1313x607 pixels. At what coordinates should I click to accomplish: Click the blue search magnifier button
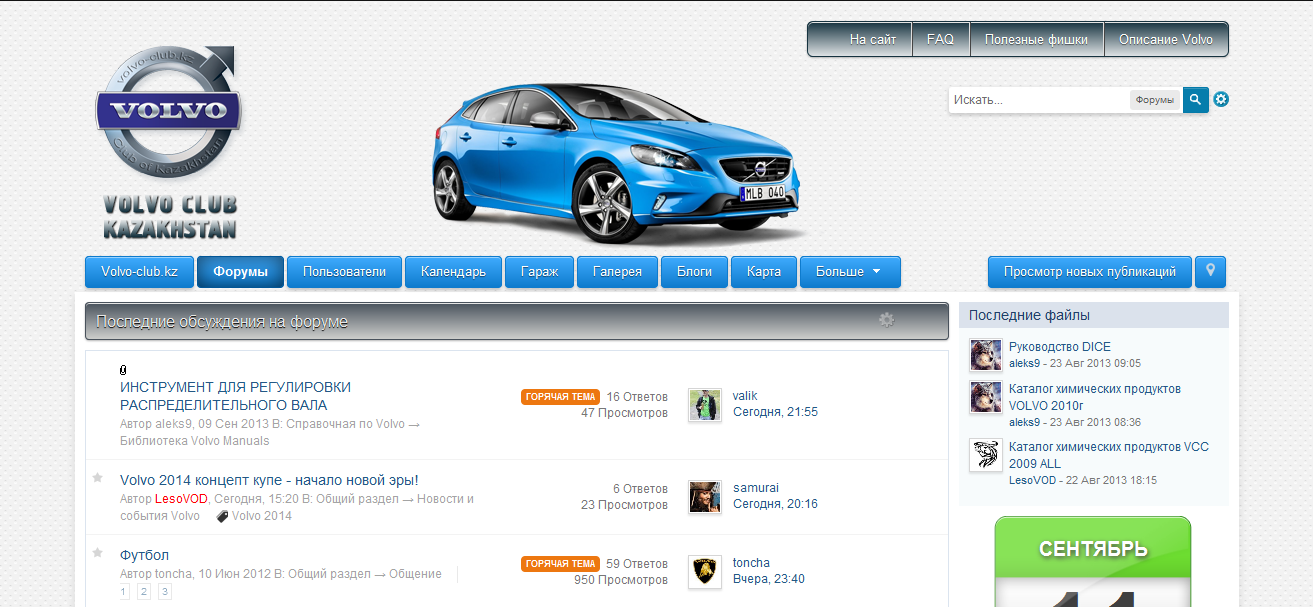(x=1196, y=100)
